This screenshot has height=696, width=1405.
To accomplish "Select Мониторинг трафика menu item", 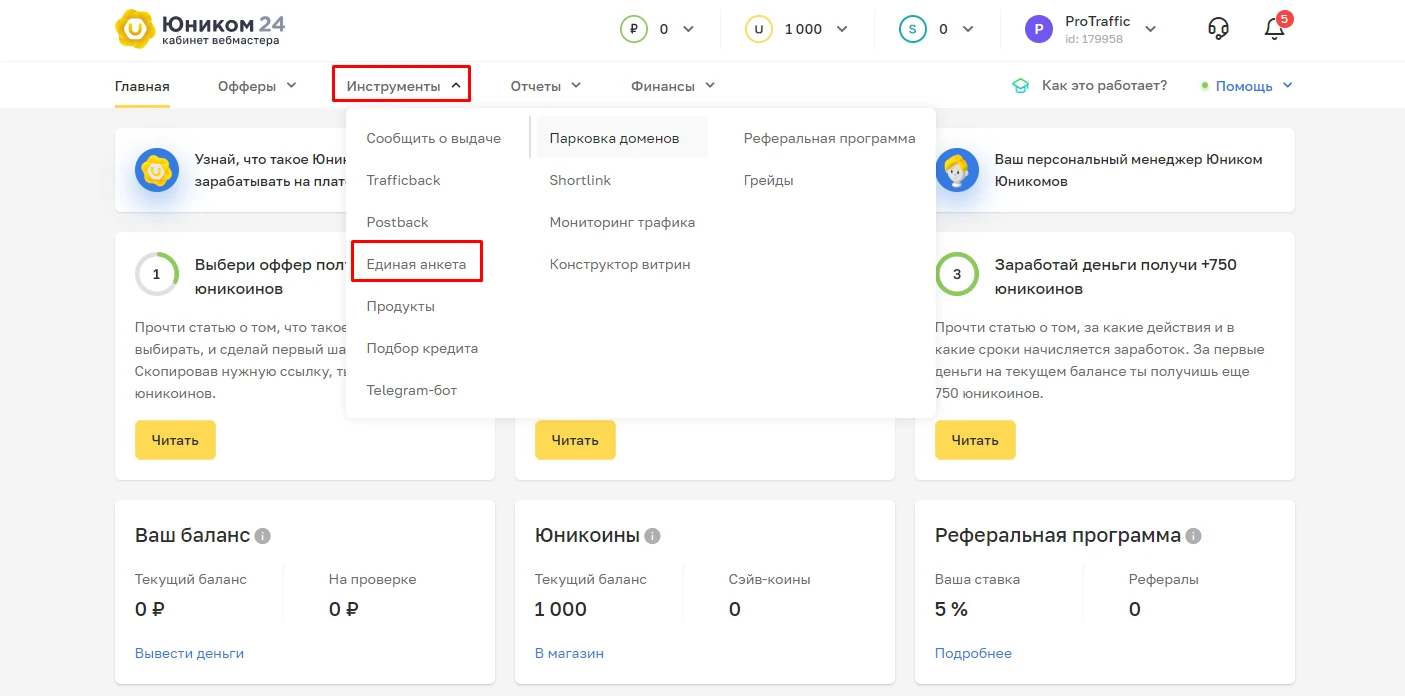I will coord(622,222).
